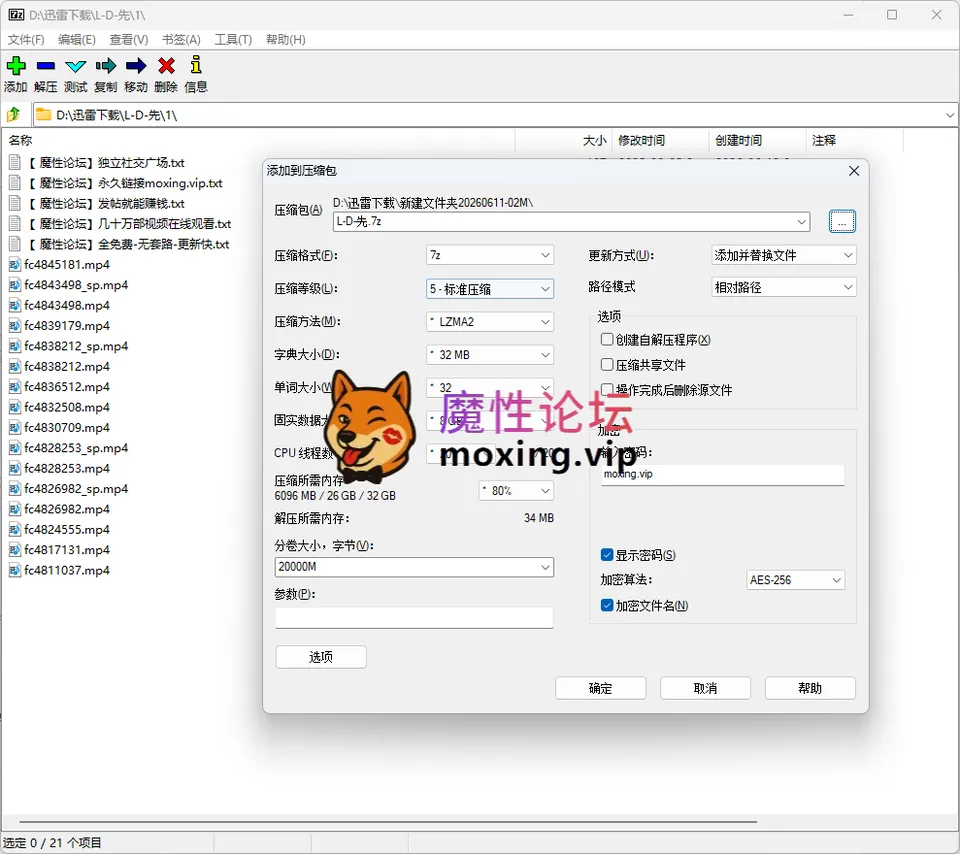The width and height of the screenshot is (960, 854).
Task: Open the 编辑(E) menu
Action: (77, 40)
